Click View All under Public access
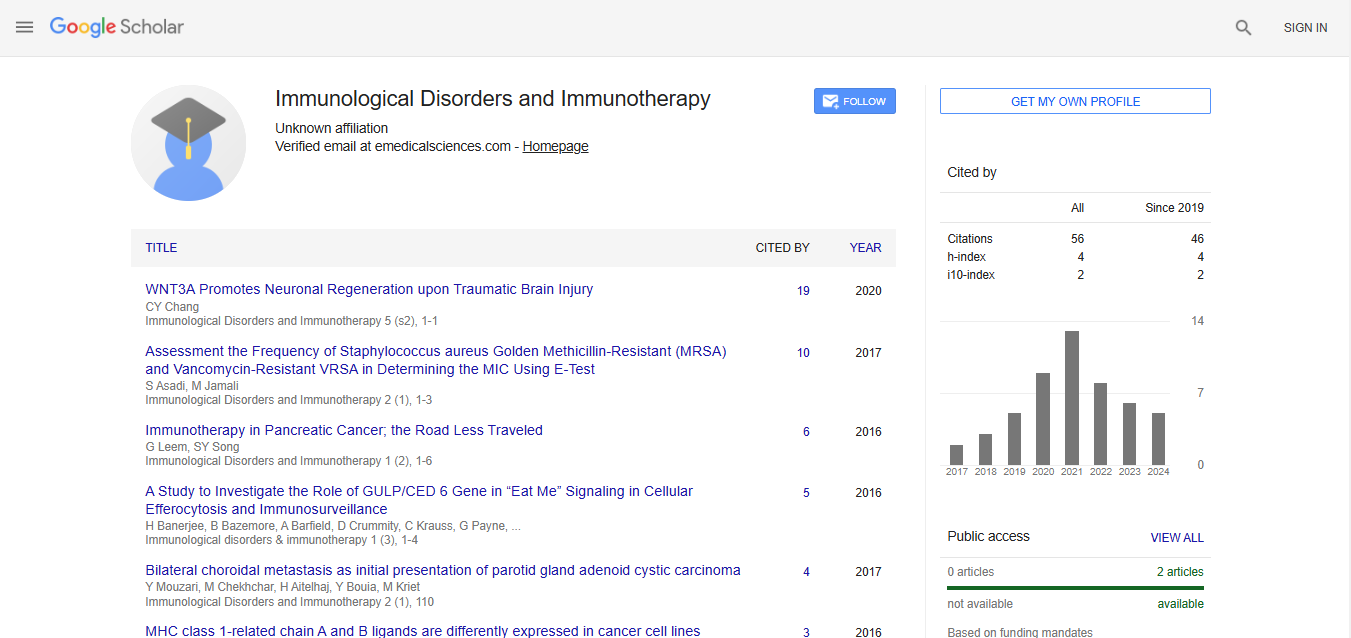This screenshot has height=638, width=1351. click(1176, 537)
